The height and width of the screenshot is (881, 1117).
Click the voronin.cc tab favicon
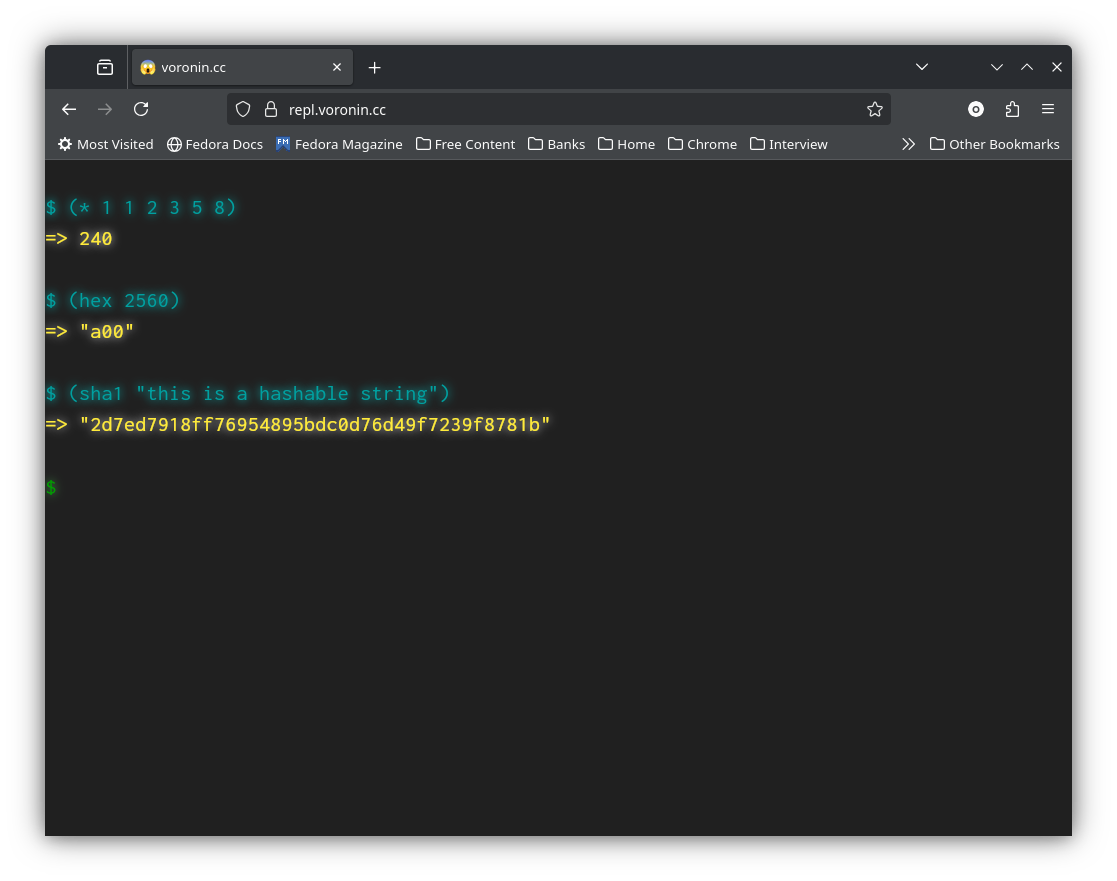148,67
